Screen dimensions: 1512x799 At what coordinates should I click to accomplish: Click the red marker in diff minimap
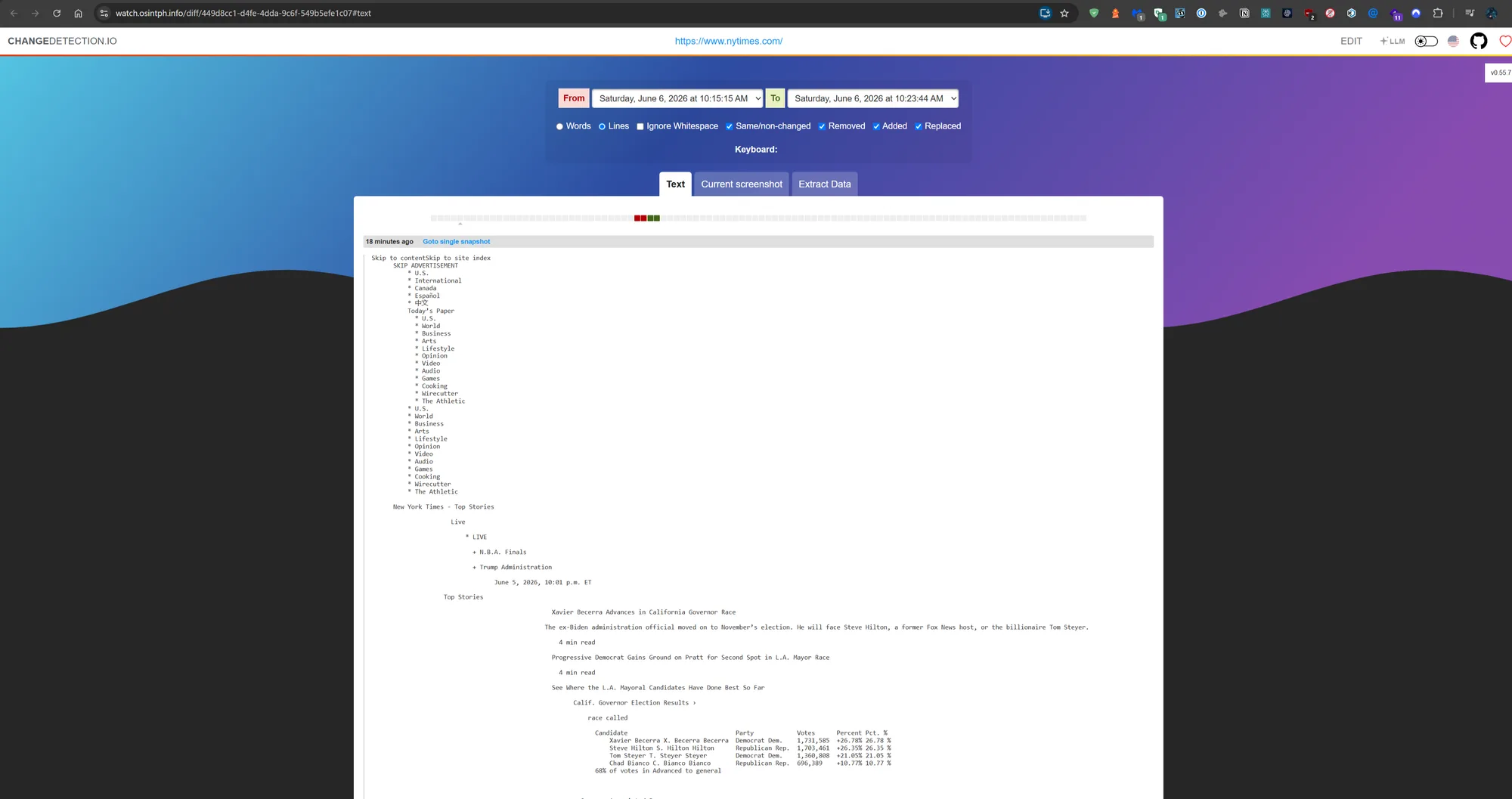tap(640, 218)
